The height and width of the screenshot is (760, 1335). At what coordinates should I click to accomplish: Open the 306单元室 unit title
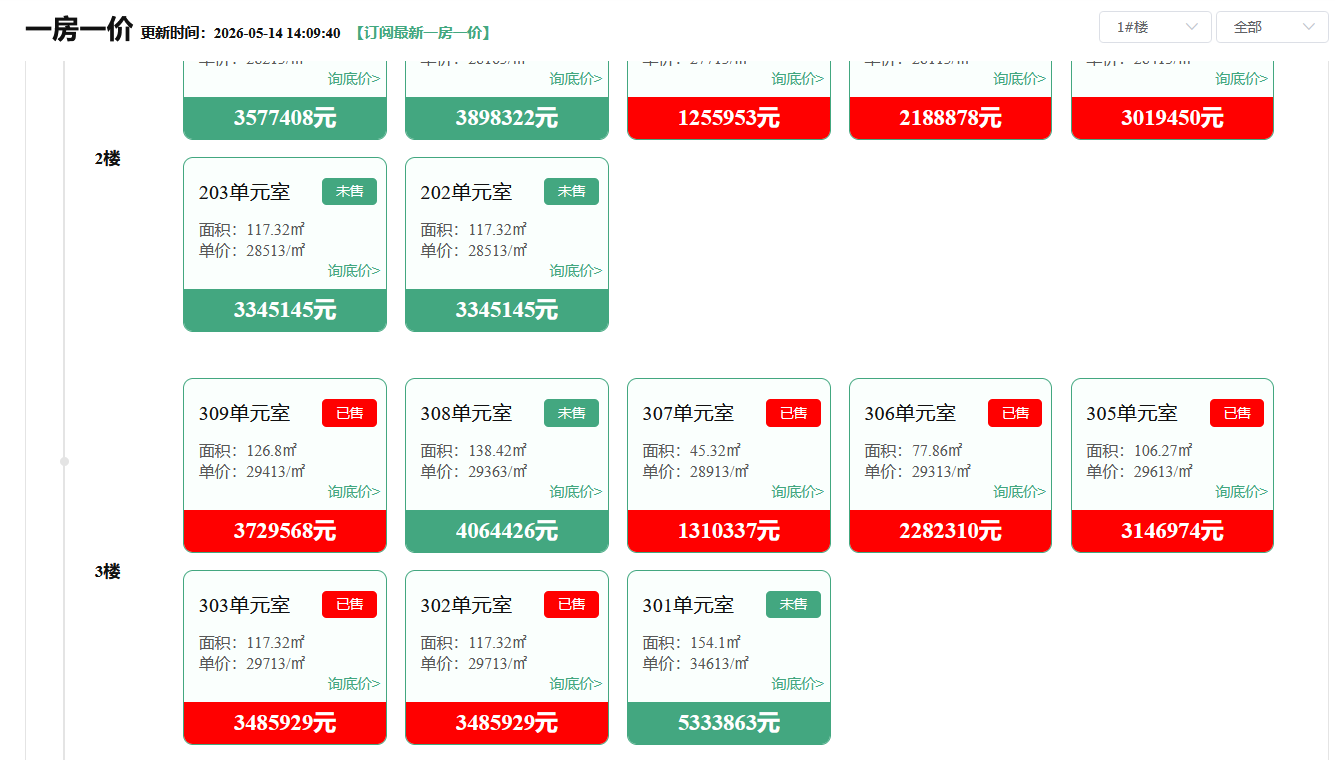click(x=910, y=413)
